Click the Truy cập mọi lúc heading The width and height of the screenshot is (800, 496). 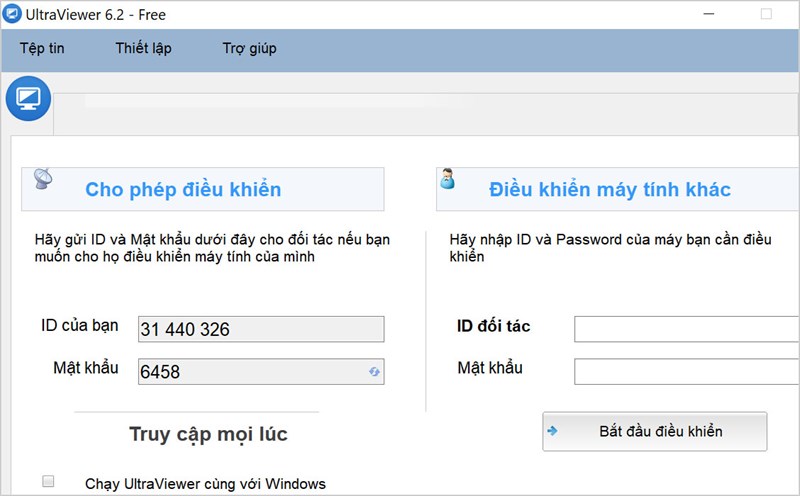pos(208,434)
